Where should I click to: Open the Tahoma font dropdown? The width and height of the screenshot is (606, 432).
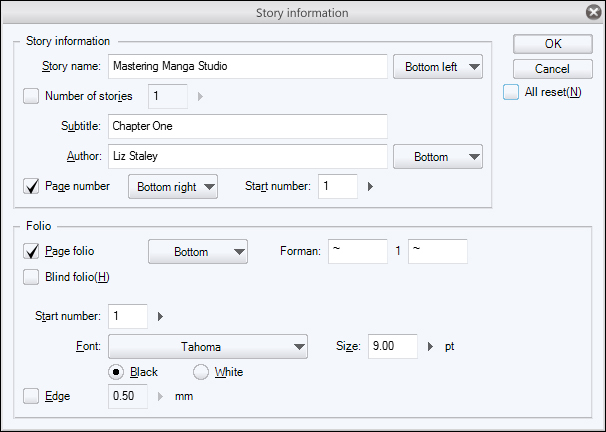tap(208, 347)
